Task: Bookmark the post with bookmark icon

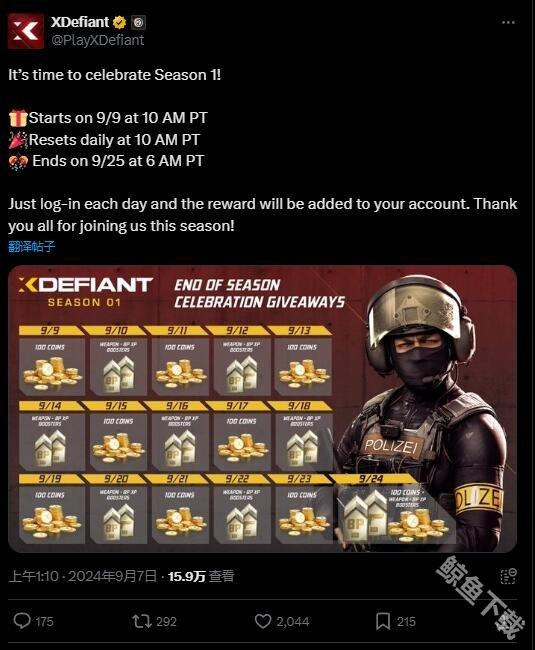Action: click(382, 621)
